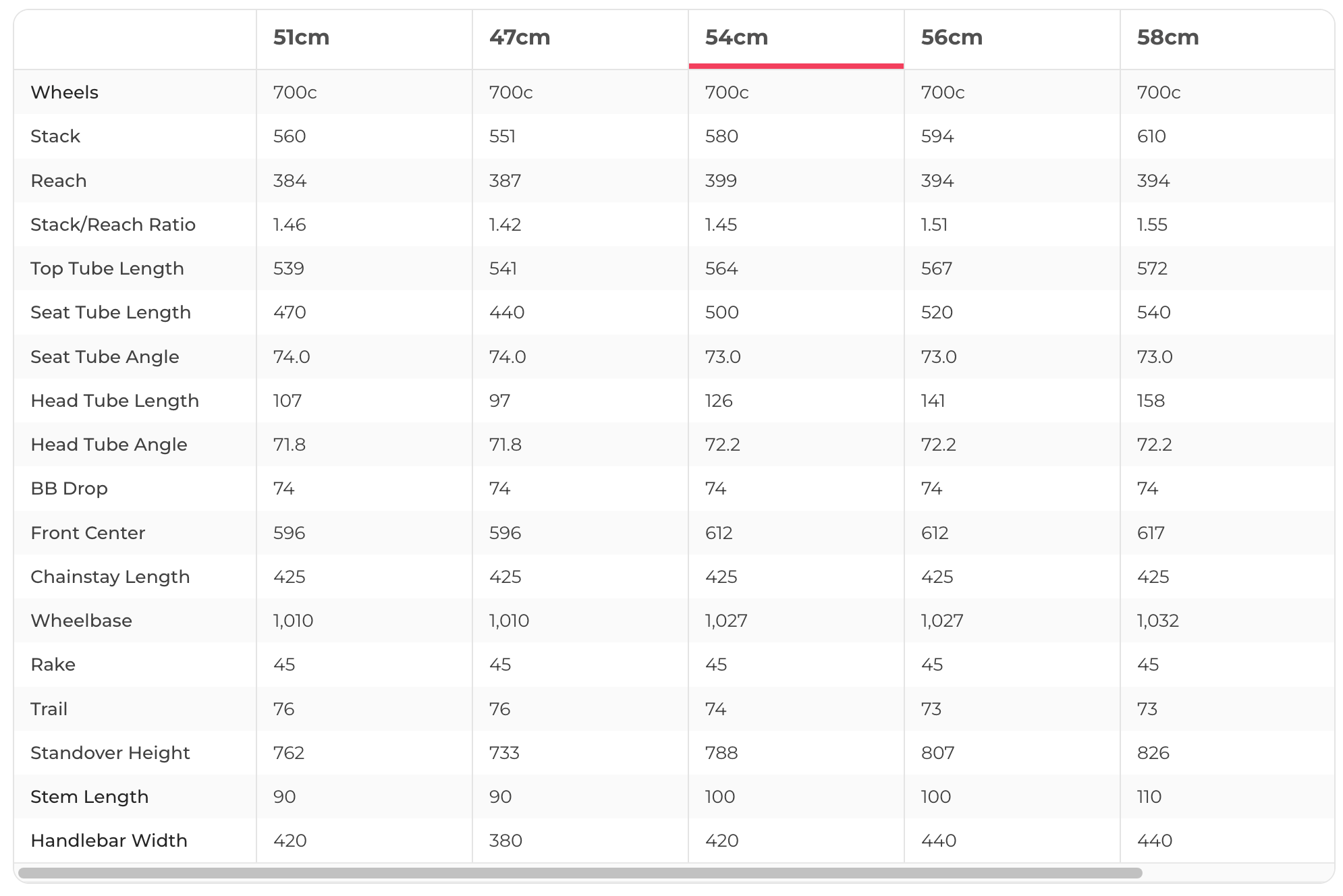Viewport: 1343px width, 896px height.
Task: Click the 56cm Standover Height value 807
Action: 937,753
